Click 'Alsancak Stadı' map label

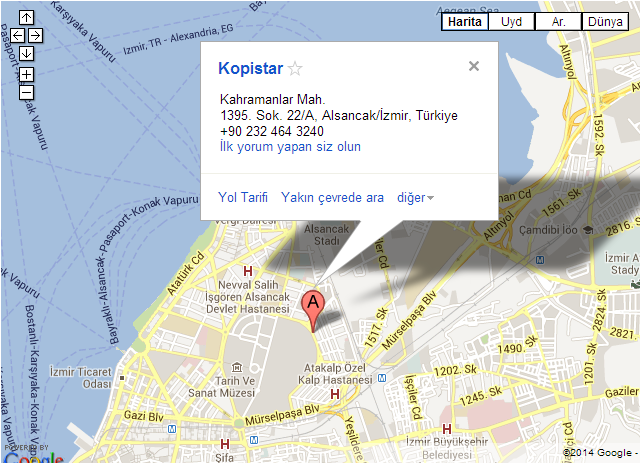327,235
